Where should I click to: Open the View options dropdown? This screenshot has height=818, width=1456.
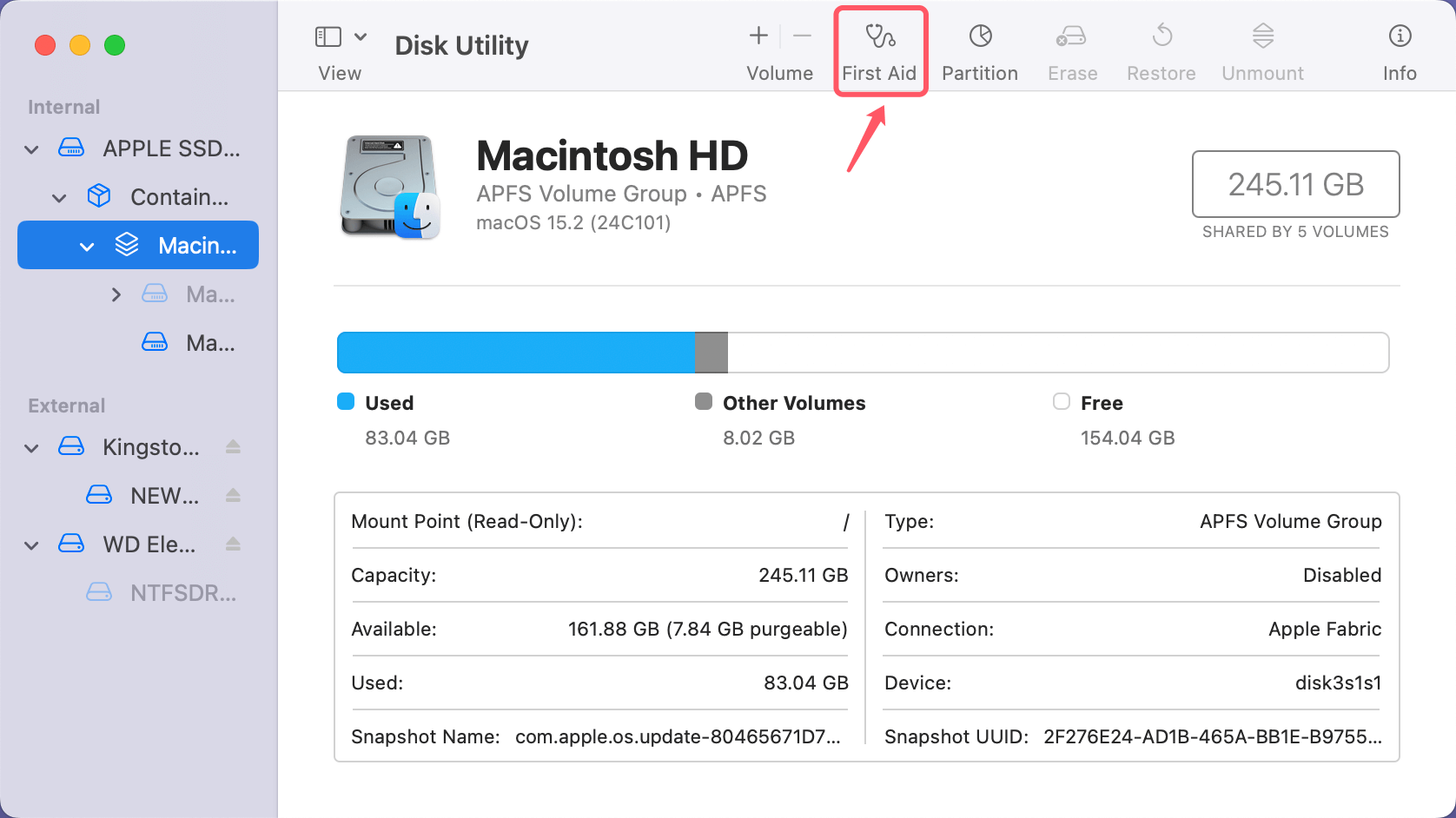[362, 36]
